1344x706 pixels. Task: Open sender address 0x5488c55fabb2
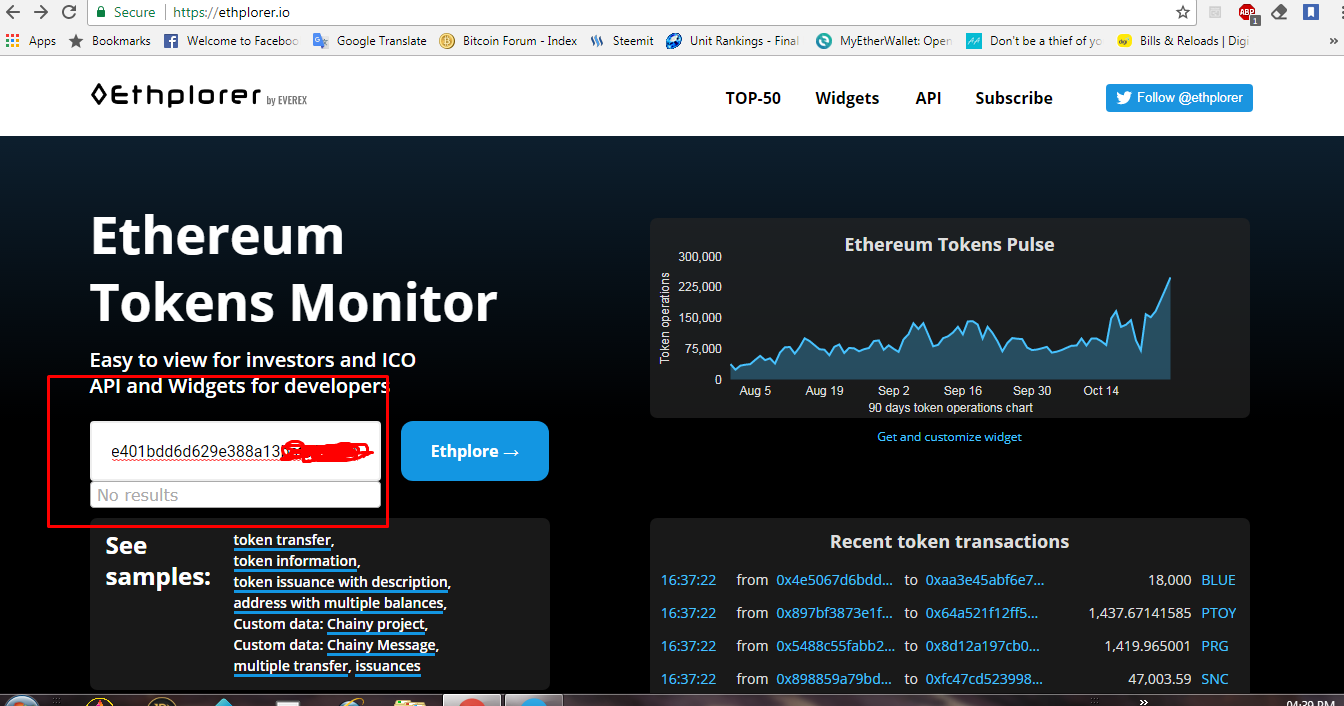pyautogui.click(x=835, y=646)
